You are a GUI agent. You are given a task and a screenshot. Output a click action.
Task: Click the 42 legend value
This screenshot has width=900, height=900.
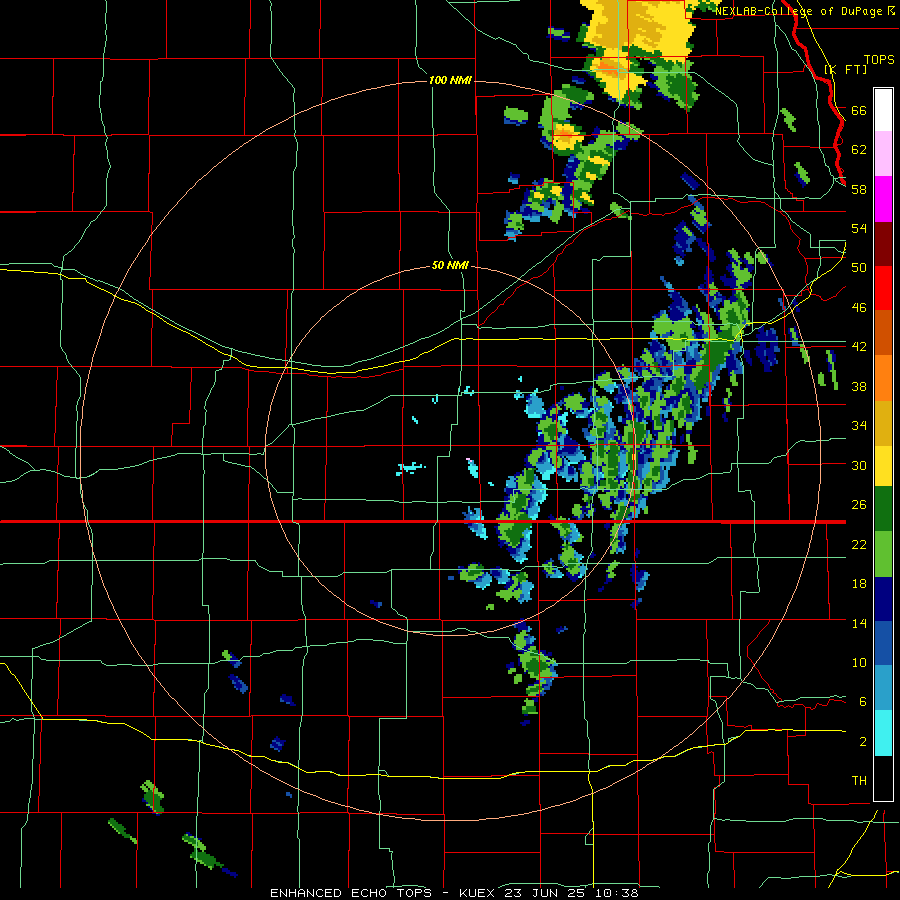coord(859,346)
